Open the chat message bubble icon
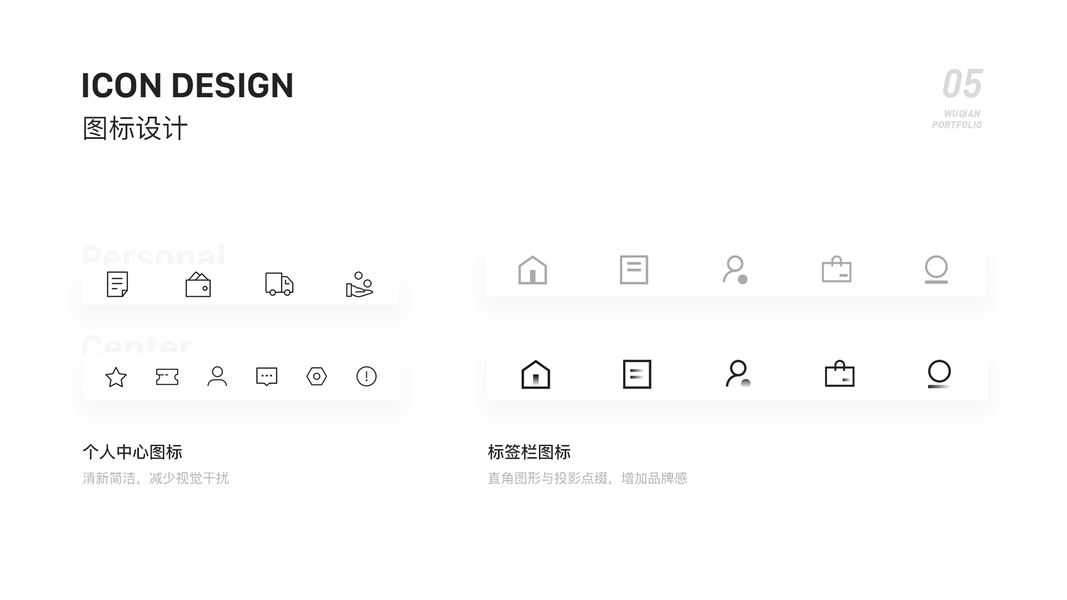Image resolution: width=1067 pixels, height=600 pixels. [x=267, y=376]
